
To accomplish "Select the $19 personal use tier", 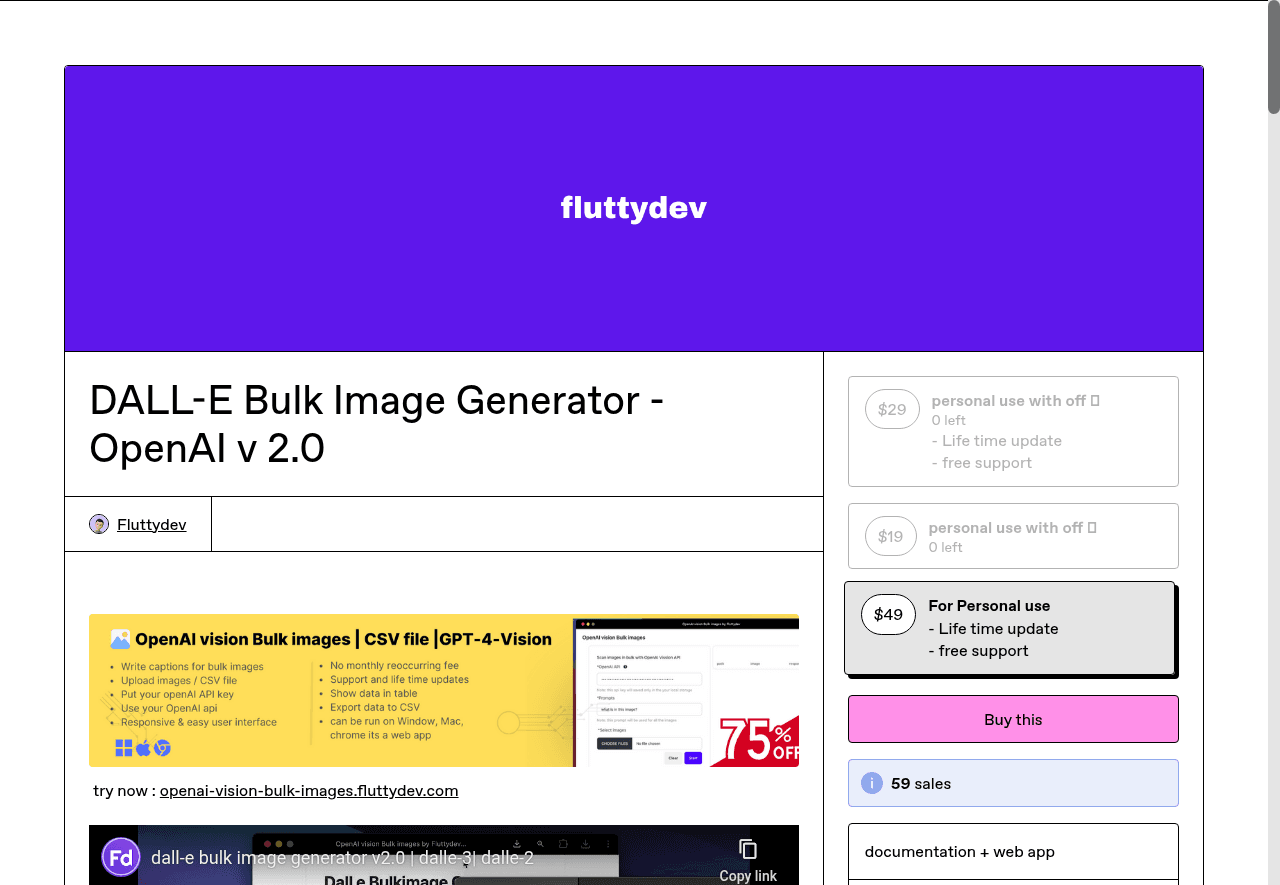I will pos(1013,536).
